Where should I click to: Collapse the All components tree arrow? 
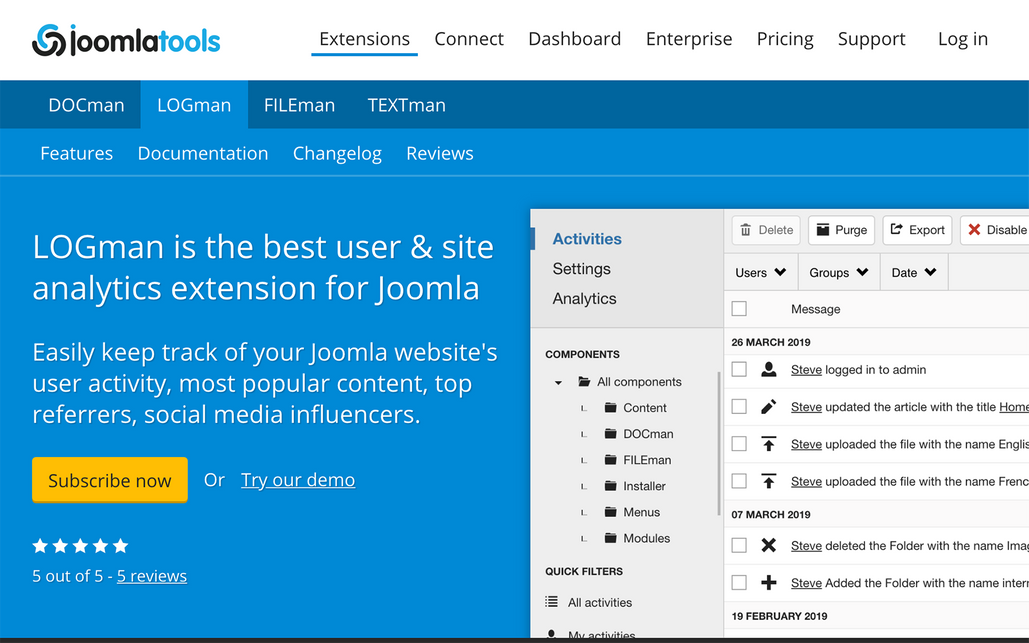pos(558,383)
